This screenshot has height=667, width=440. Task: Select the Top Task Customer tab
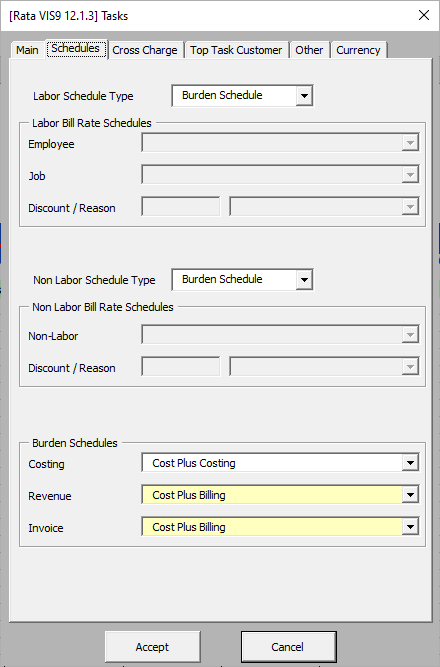coord(236,50)
